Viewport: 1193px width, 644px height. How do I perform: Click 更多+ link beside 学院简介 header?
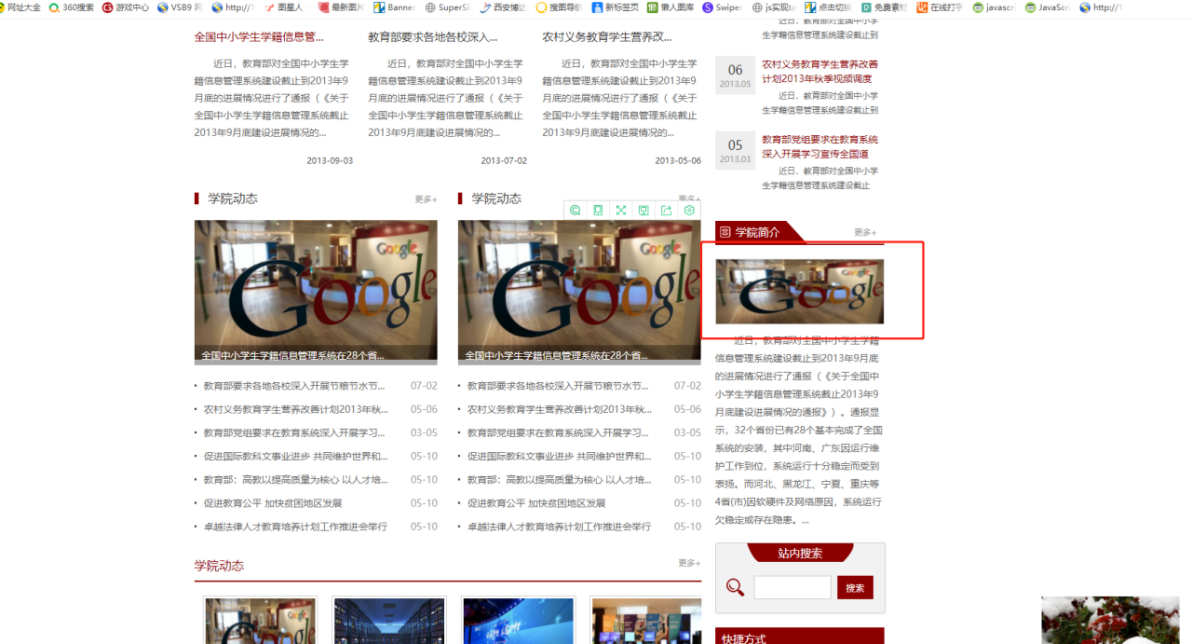pos(865,233)
